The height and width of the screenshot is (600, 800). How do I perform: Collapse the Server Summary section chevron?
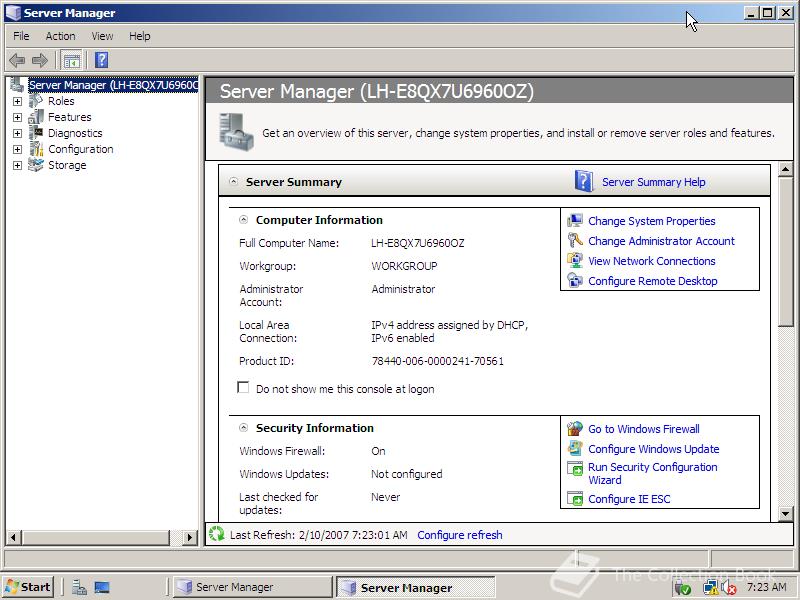point(234,181)
